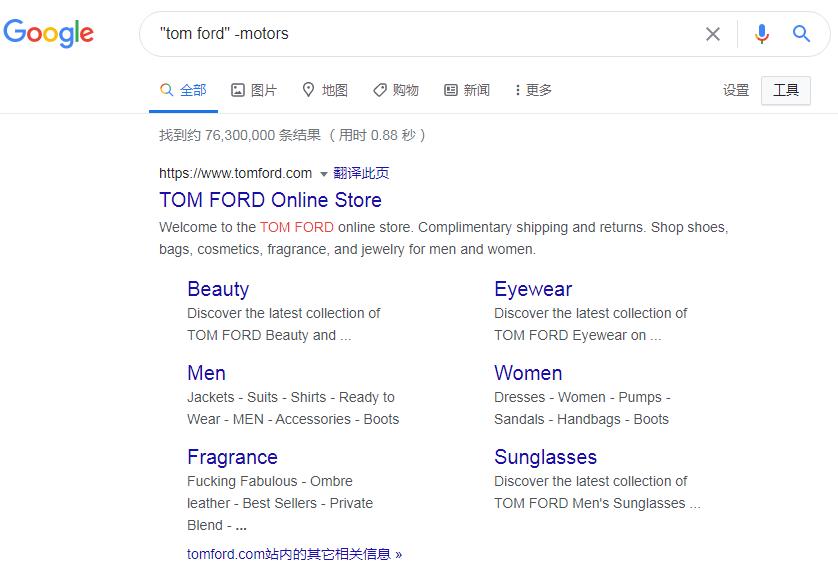
Task: Open the Beauty sitelink
Action: (218, 289)
